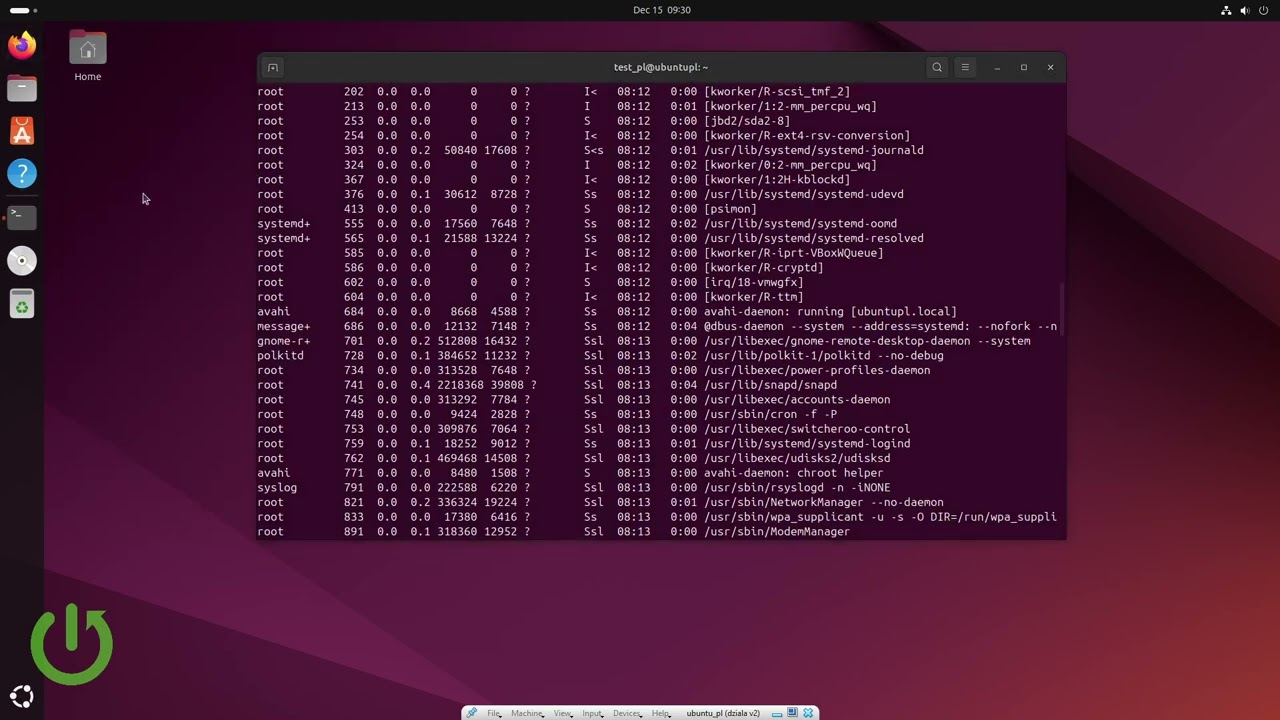Open the Trash in the dock
The width and height of the screenshot is (1280, 720).
(22, 304)
